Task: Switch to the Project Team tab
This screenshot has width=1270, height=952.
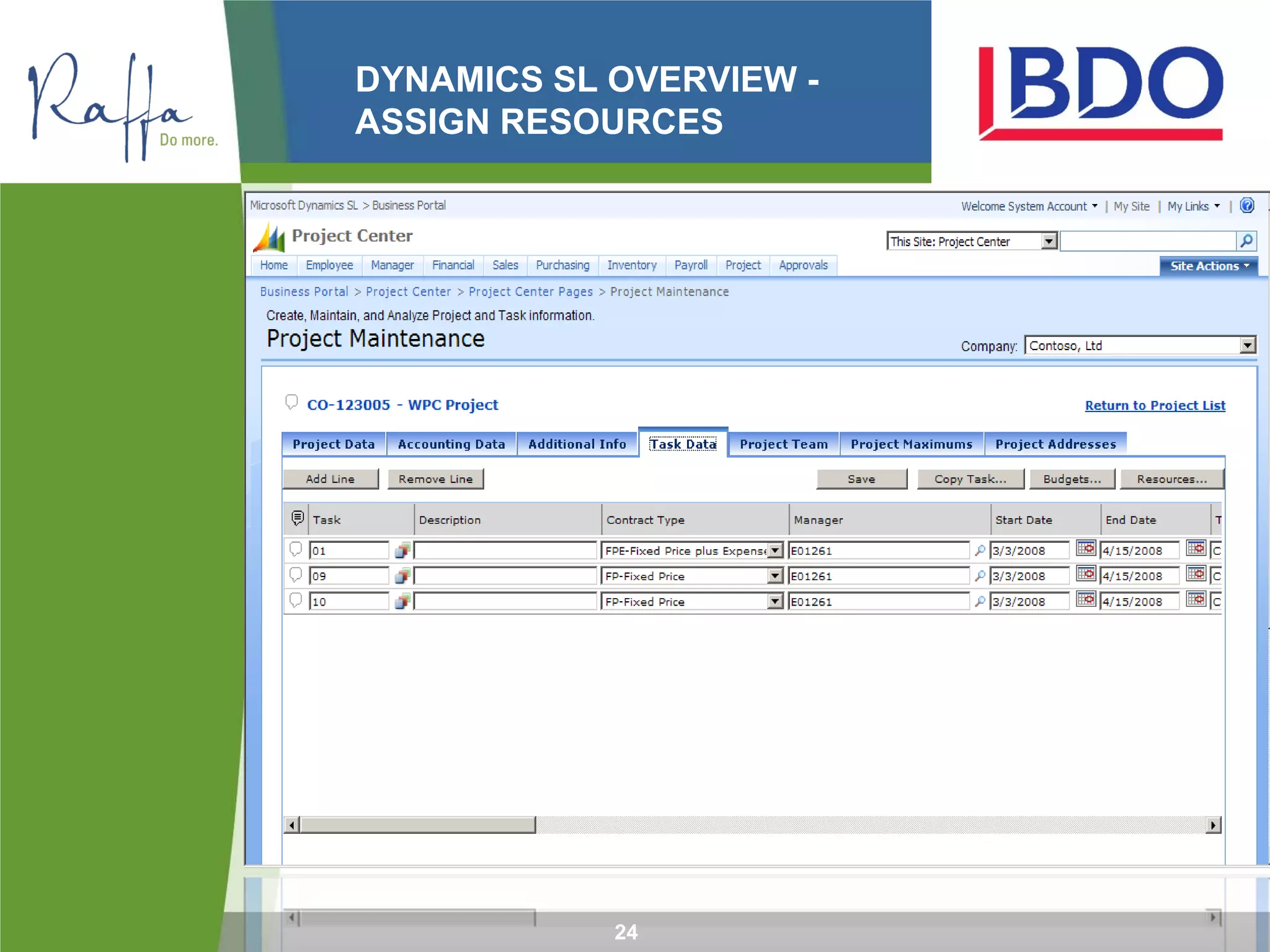Action: [x=784, y=444]
